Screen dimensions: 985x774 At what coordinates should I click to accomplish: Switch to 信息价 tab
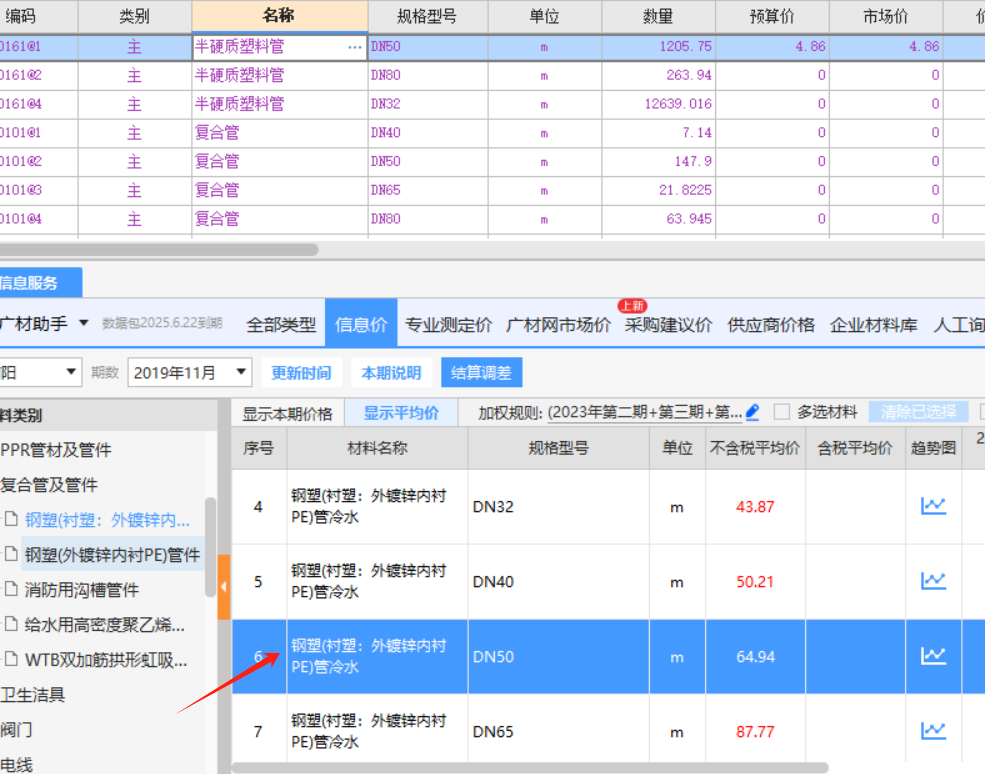coord(361,324)
